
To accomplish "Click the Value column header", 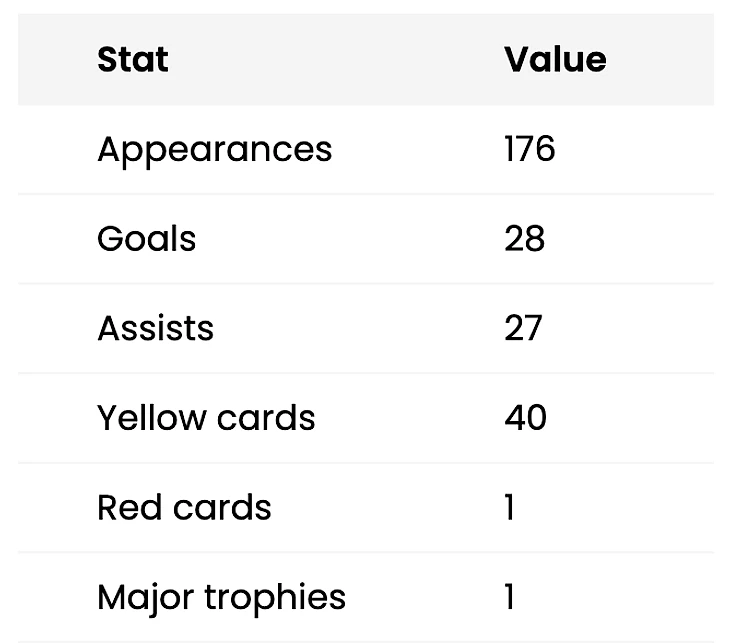I will click(x=555, y=60).
